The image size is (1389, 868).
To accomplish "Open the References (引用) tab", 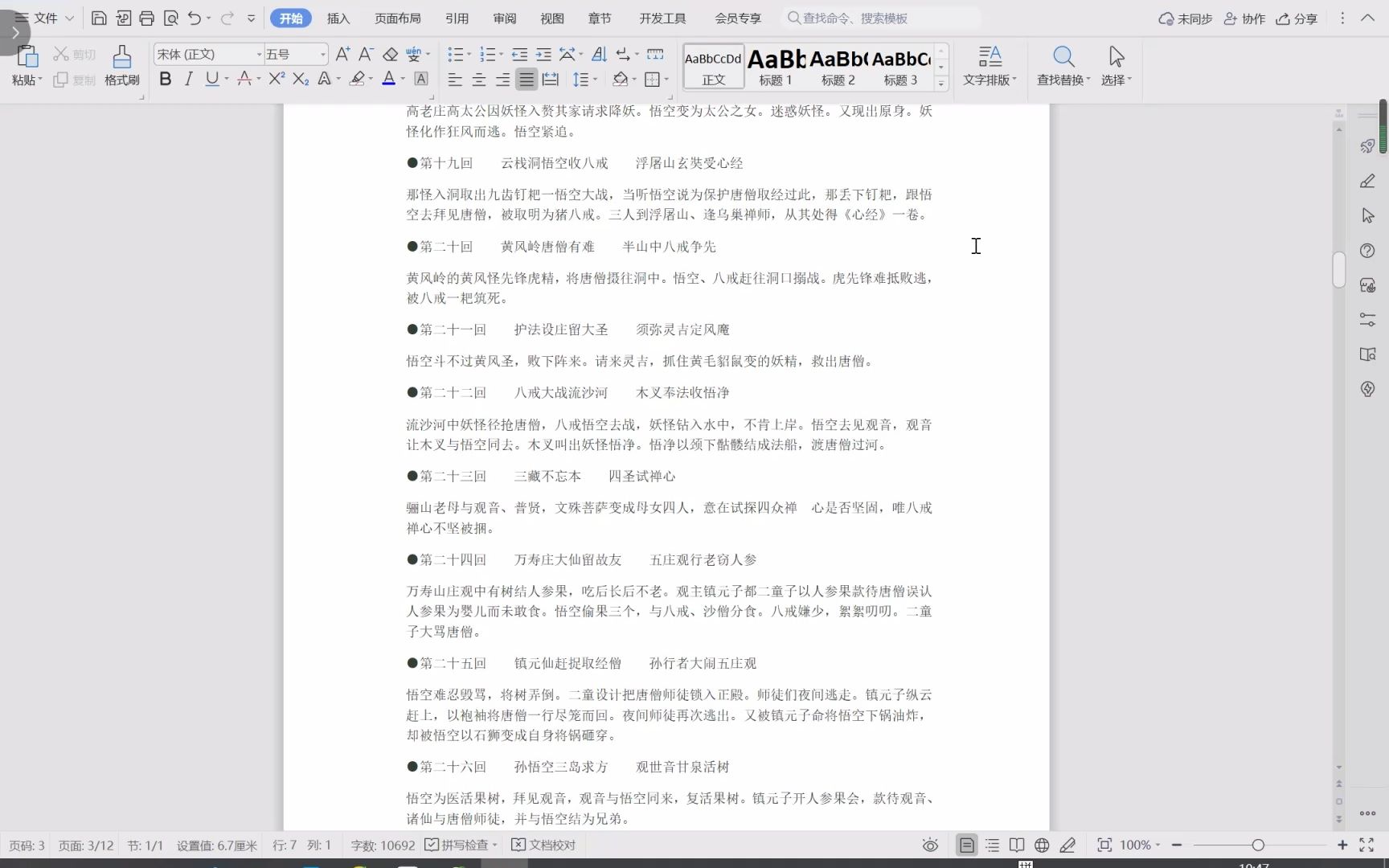I will pos(457,18).
